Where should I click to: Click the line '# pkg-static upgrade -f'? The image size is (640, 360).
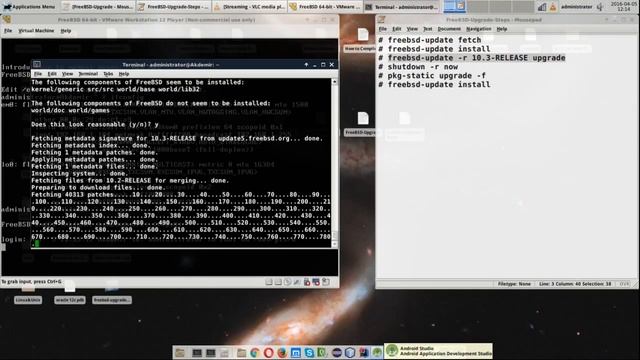tap(432, 76)
